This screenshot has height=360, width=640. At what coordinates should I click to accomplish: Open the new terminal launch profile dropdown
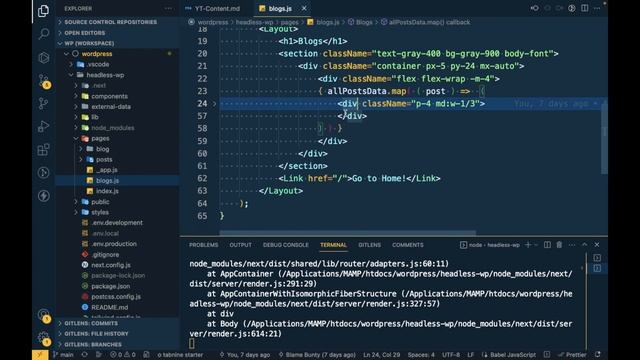tap(536, 245)
